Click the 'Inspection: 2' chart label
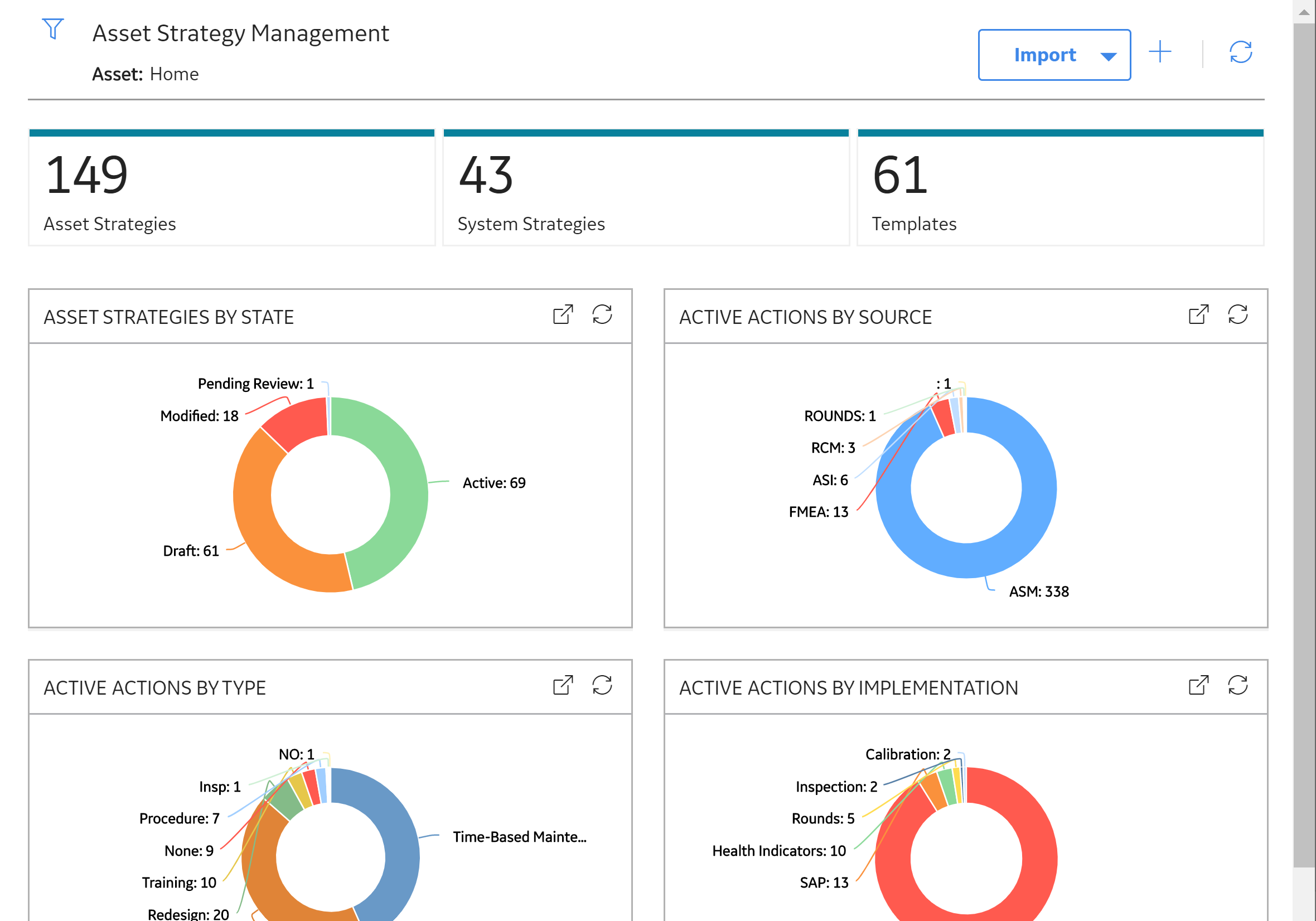 836,787
